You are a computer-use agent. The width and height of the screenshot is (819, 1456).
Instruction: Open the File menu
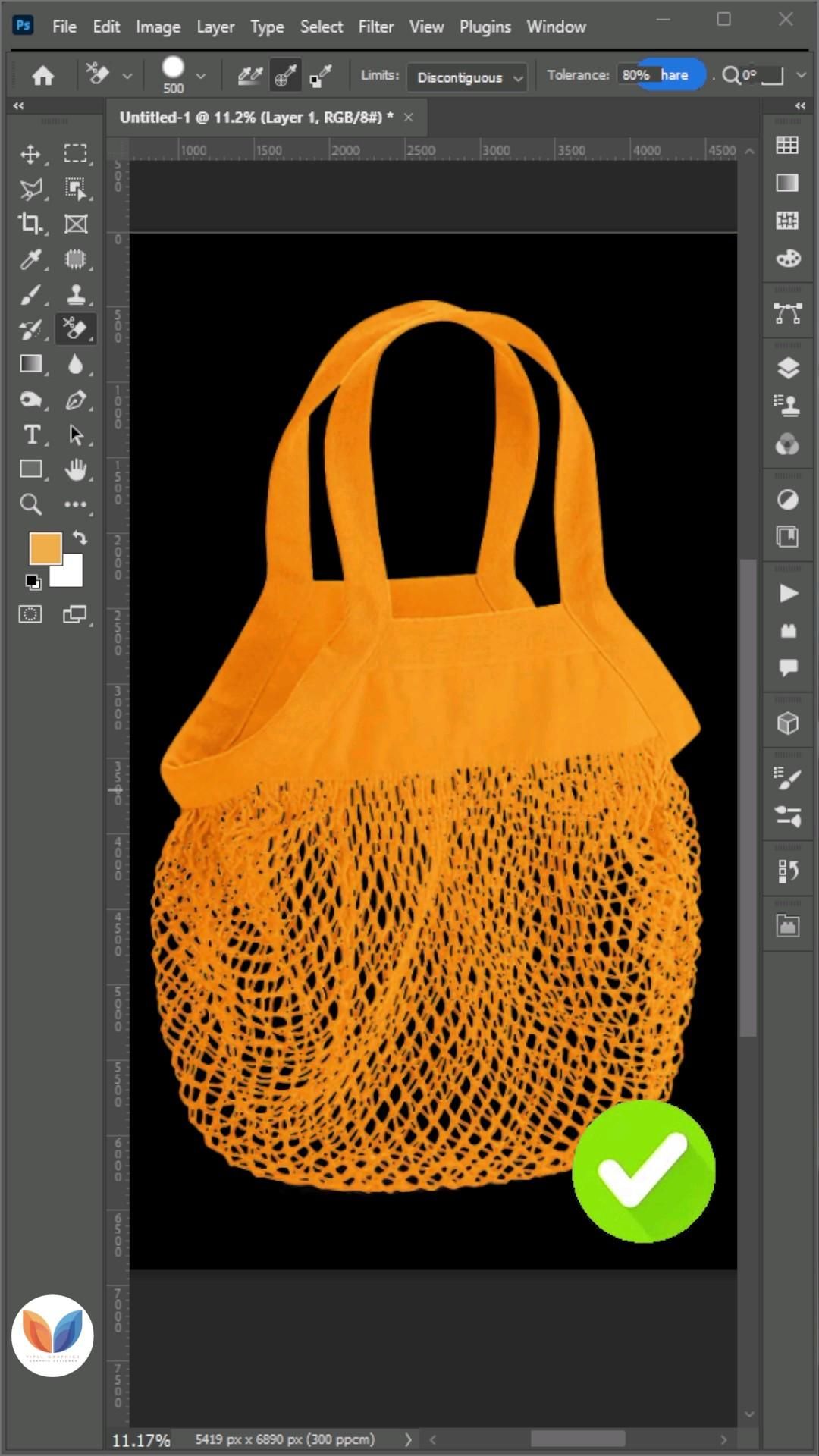tap(64, 27)
